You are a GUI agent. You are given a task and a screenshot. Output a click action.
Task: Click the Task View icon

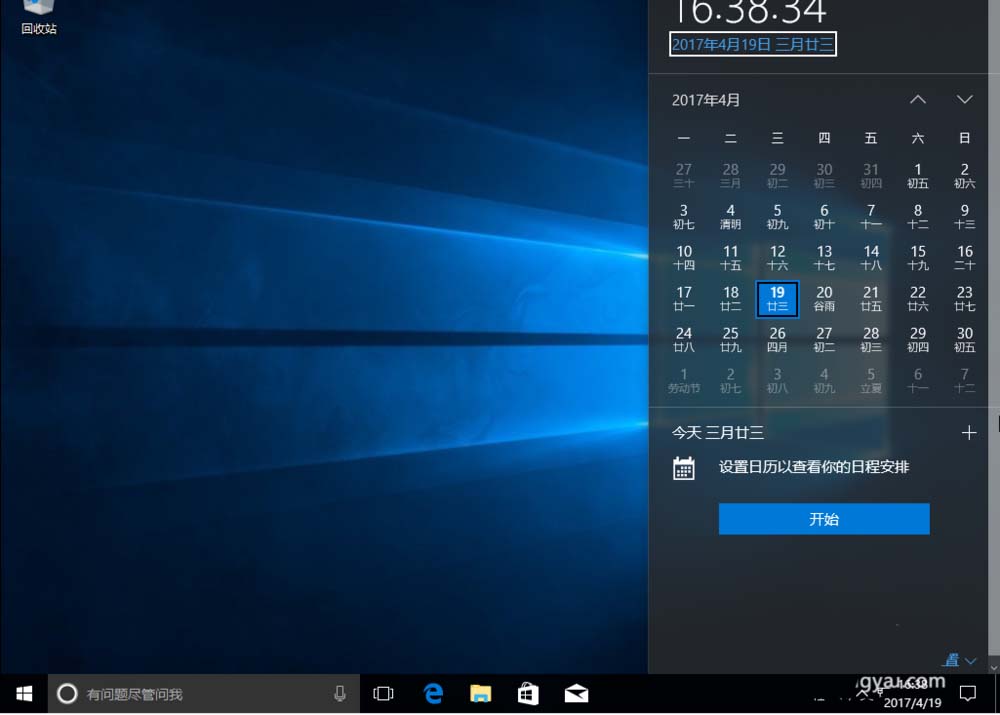coord(383,693)
